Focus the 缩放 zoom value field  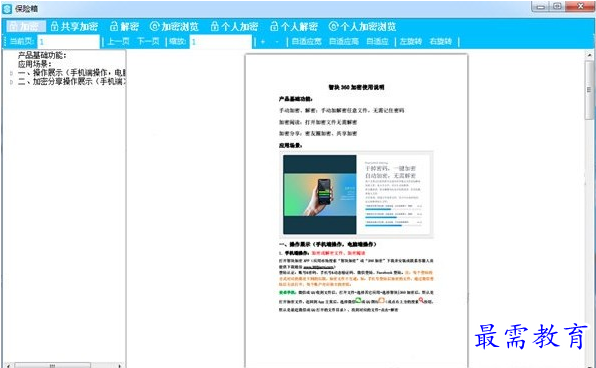[x=221, y=41]
